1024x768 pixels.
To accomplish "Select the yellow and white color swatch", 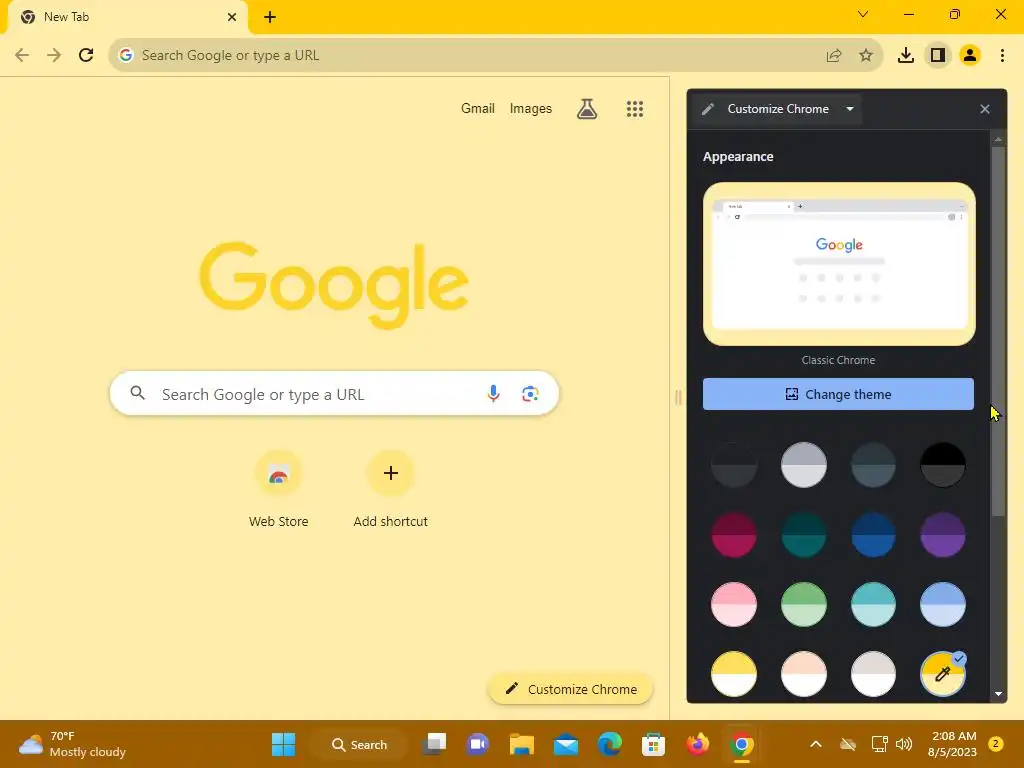I will [734, 674].
